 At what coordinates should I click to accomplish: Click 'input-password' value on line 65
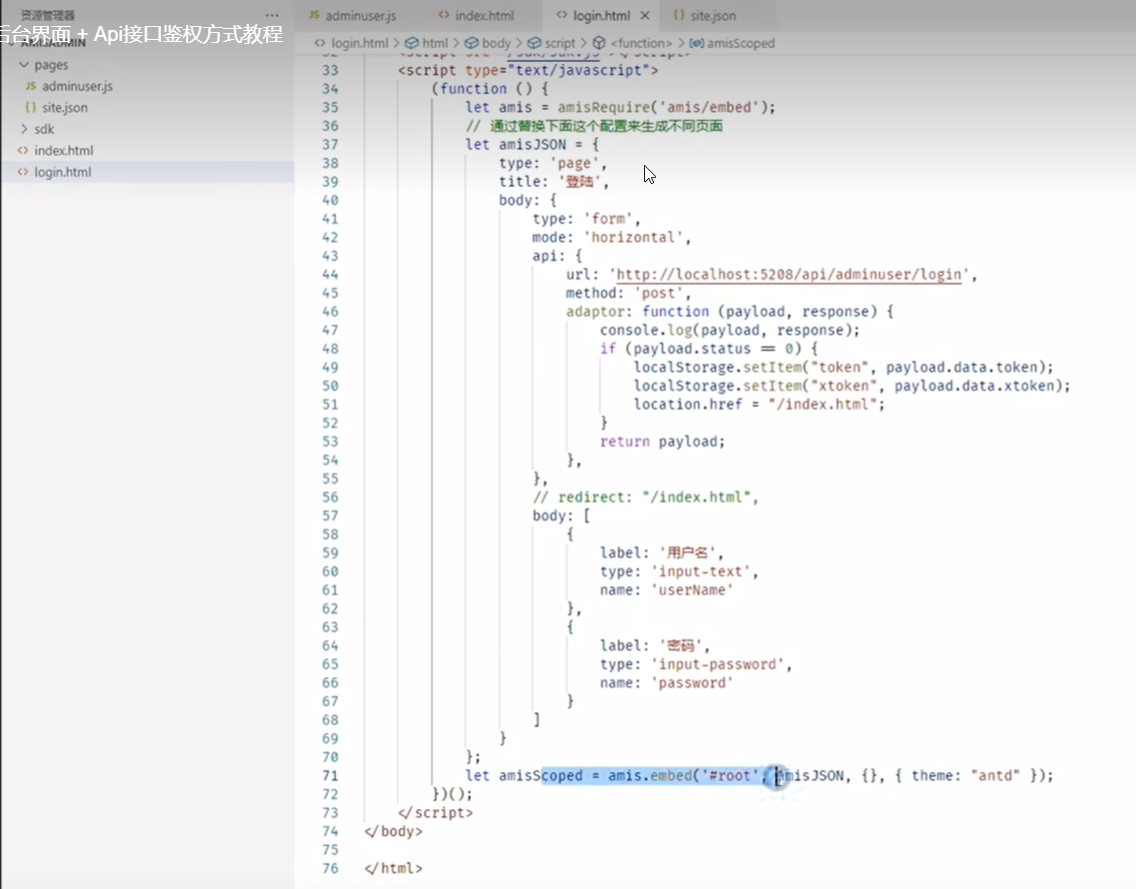(x=717, y=664)
